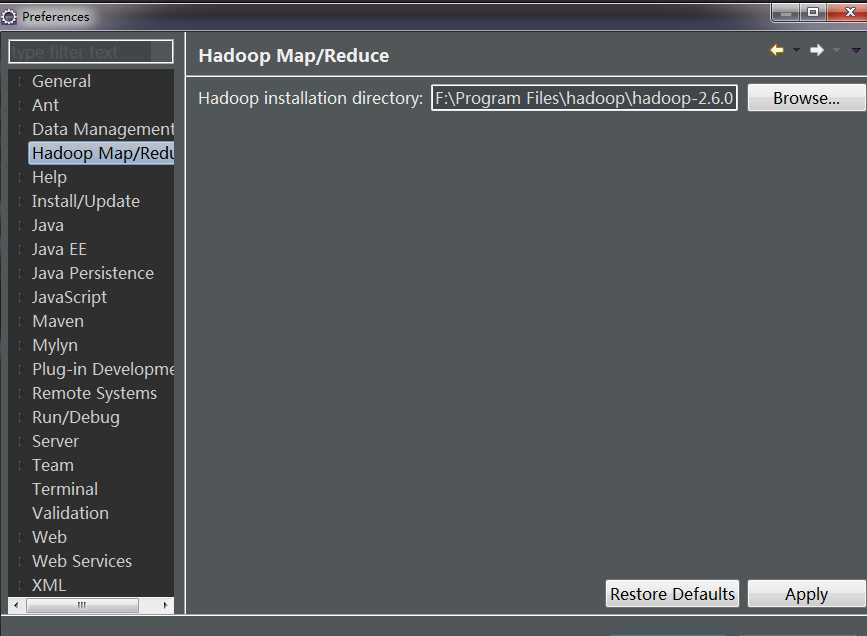Screen dimensions: 867x636
Task: Open Java EE preferences
Action: 59,249
